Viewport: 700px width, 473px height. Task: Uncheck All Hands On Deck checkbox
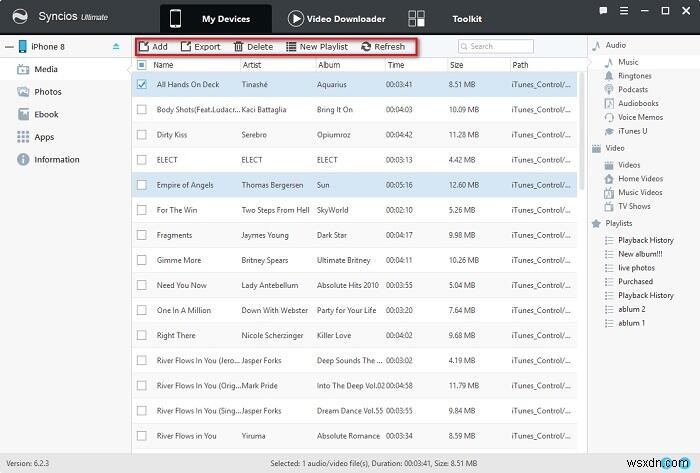click(142, 84)
